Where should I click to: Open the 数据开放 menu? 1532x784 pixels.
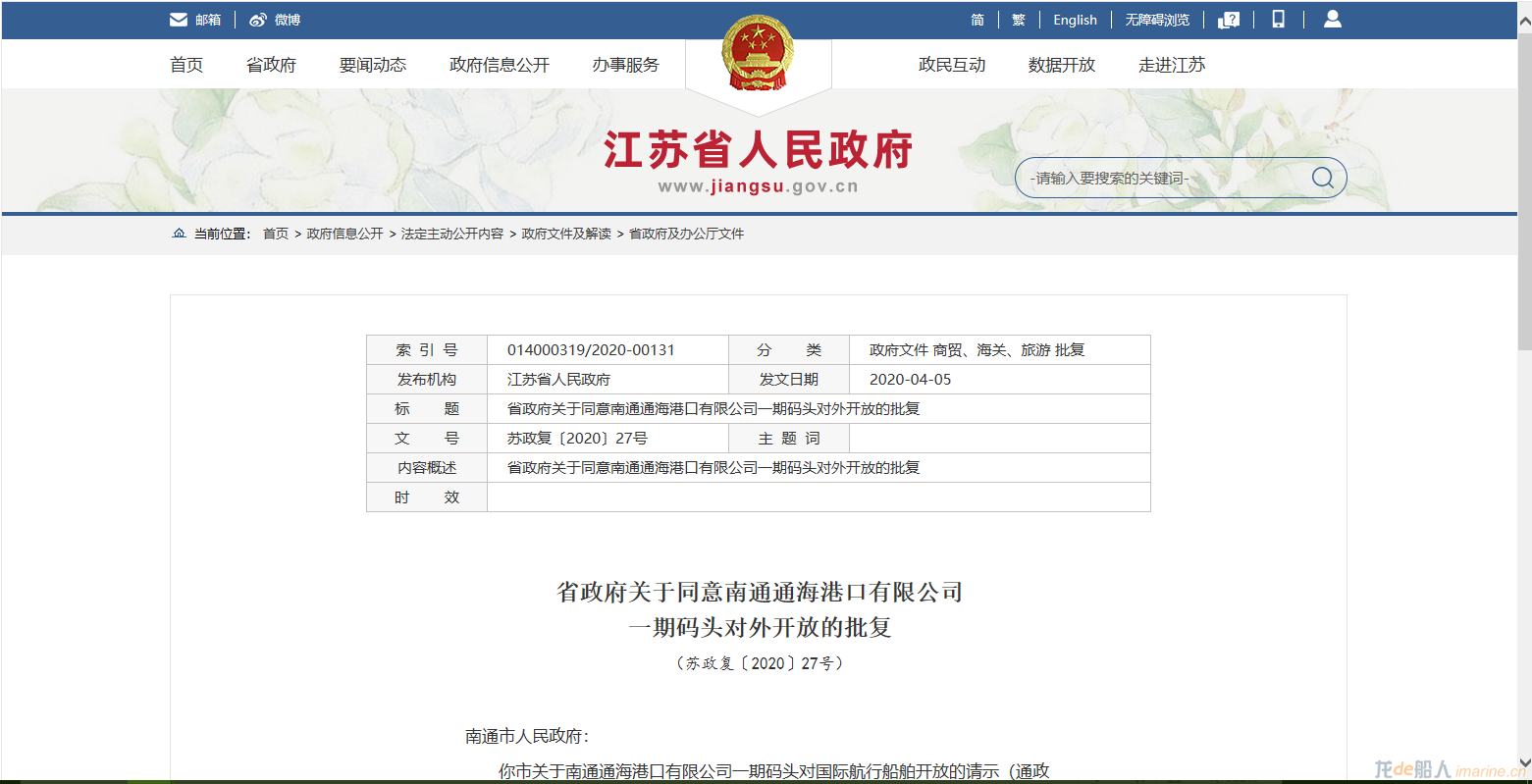1062,65
